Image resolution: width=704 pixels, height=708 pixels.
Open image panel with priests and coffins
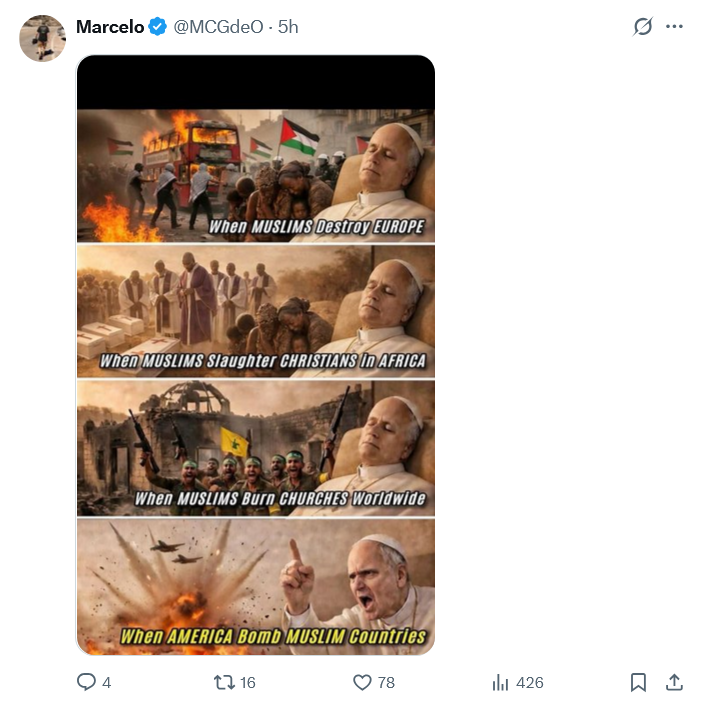(x=256, y=311)
